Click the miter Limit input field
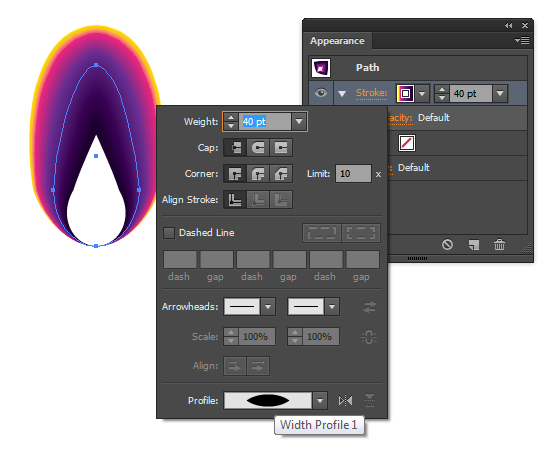The image size is (555, 454). [x=354, y=174]
